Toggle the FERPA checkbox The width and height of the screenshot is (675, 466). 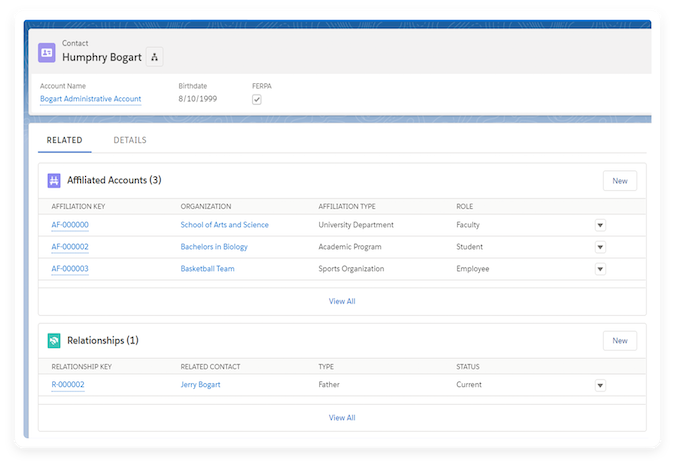(x=257, y=99)
